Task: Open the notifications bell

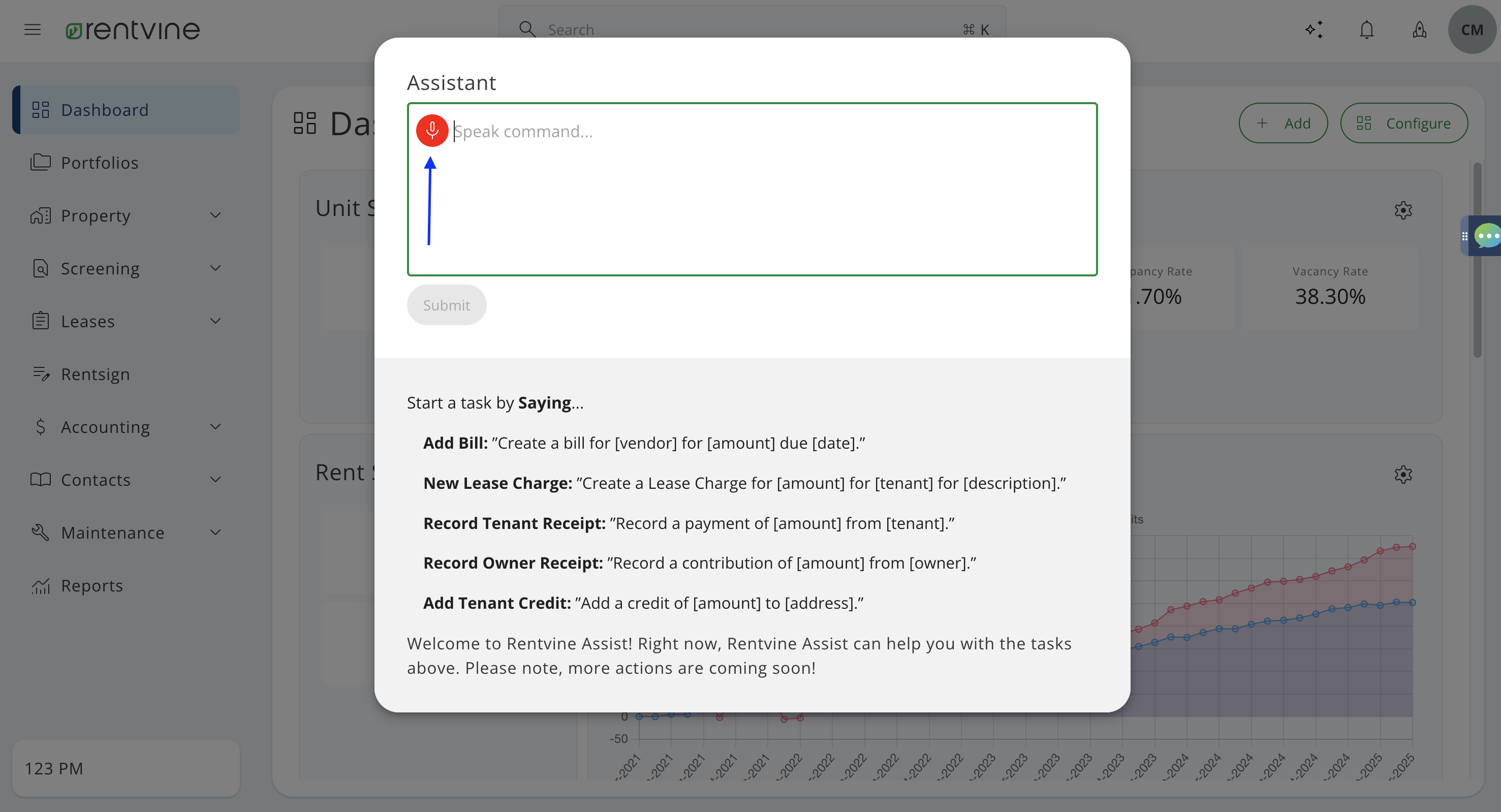Action: click(x=1366, y=29)
